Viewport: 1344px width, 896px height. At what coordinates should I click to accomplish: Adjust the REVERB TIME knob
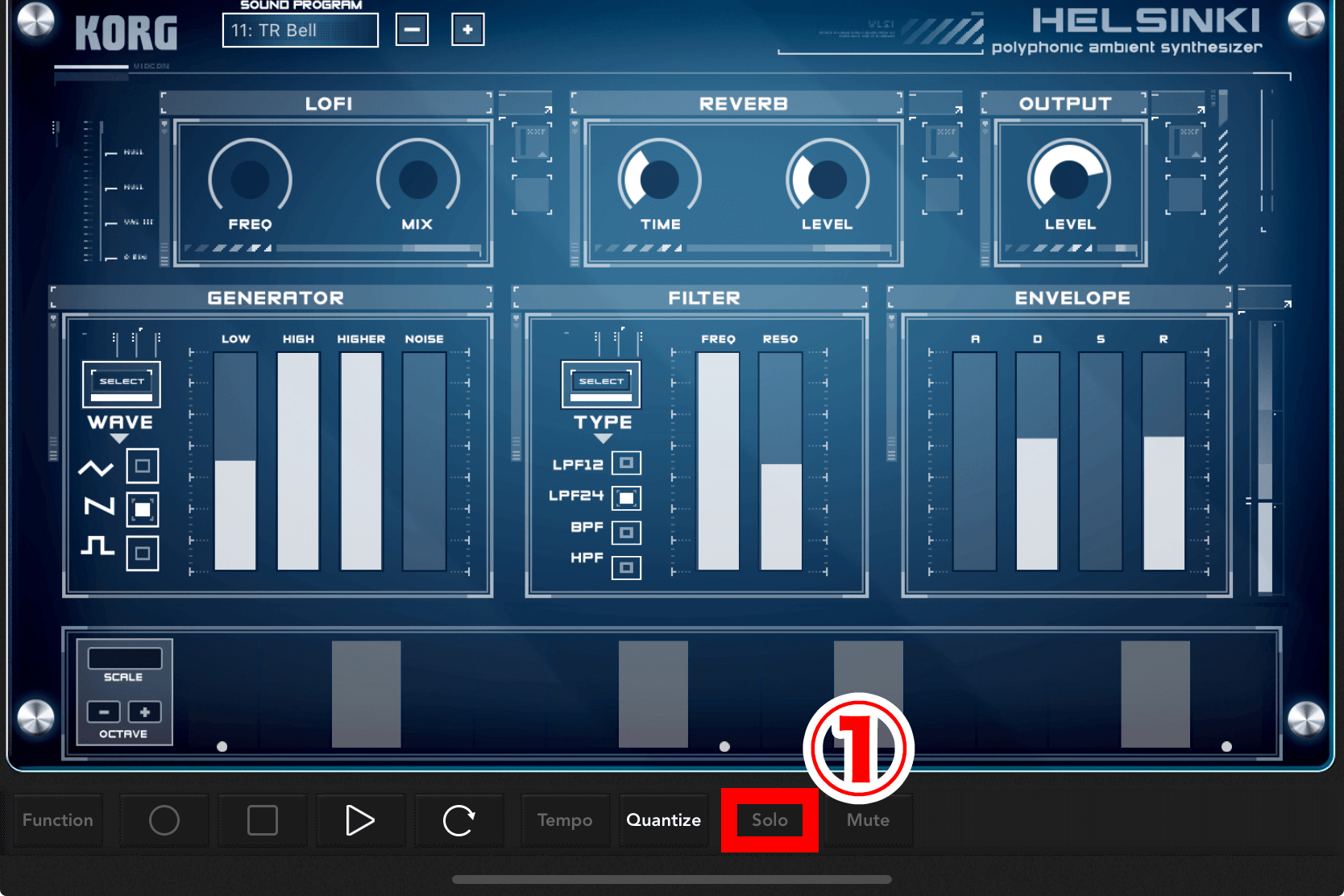660,179
